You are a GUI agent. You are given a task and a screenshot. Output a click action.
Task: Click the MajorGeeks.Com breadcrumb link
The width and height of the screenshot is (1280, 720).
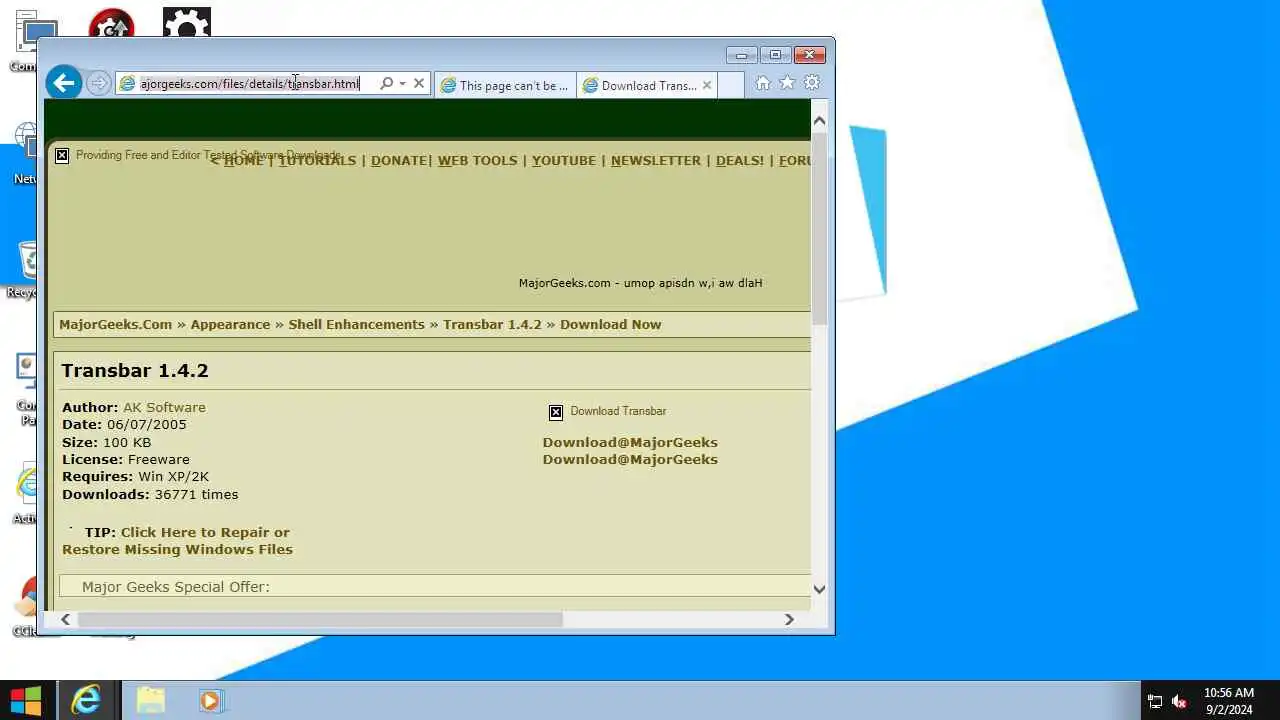115,324
